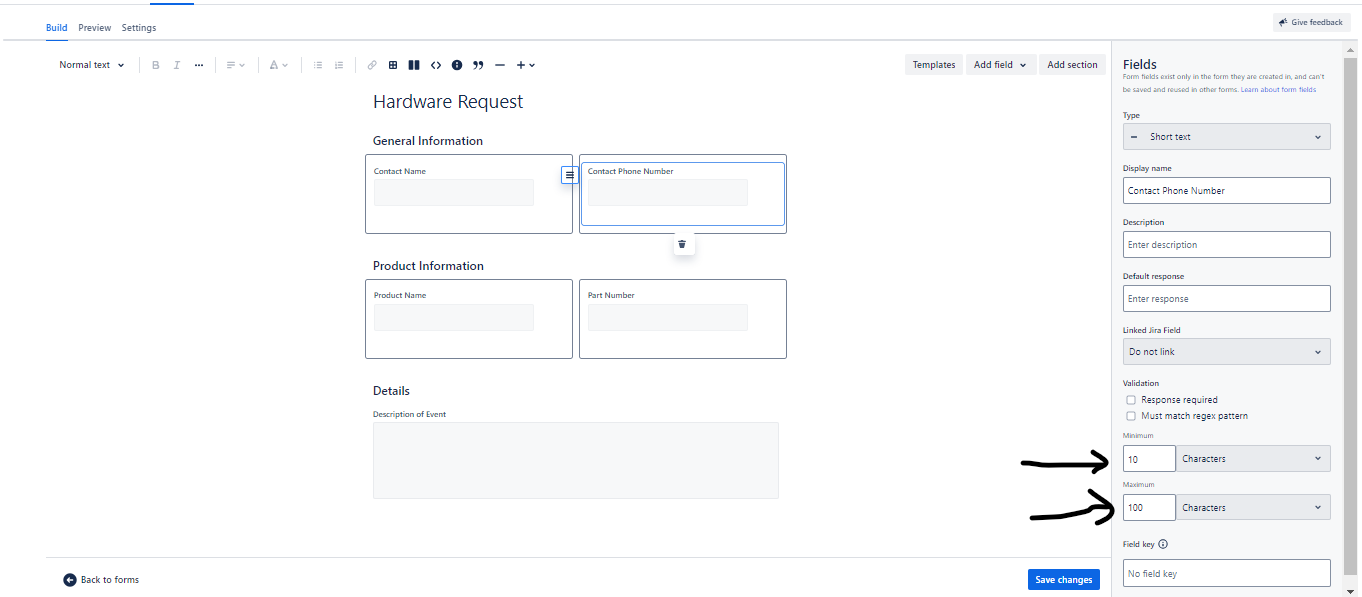Click the Save changes button
This screenshot has height=597, width=1362.
1063,579
